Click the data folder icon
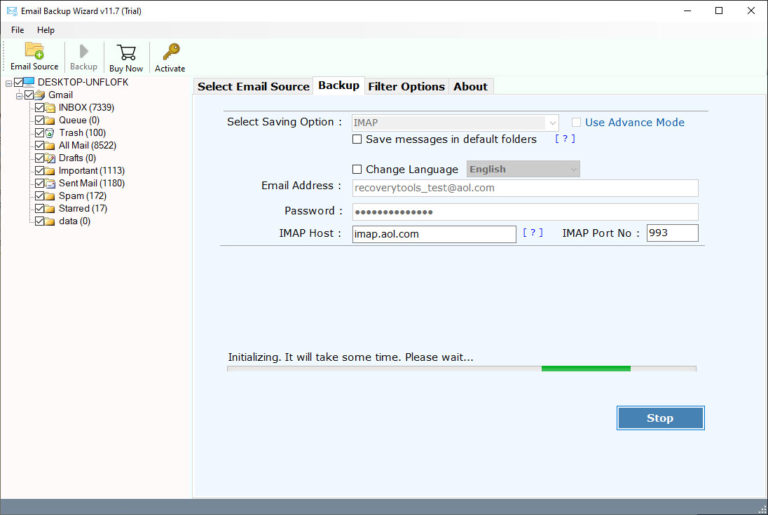Image resolution: width=768 pixels, height=515 pixels. pos(50,221)
